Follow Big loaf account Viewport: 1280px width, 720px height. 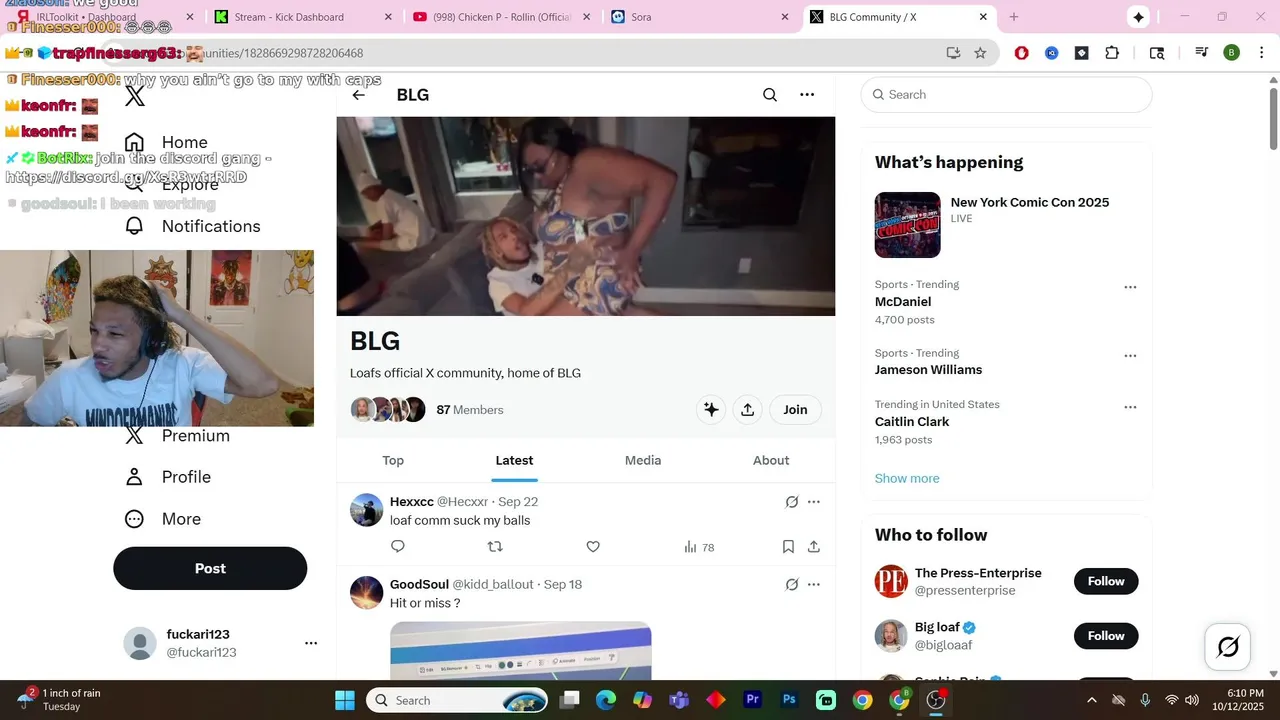tap(1106, 635)
